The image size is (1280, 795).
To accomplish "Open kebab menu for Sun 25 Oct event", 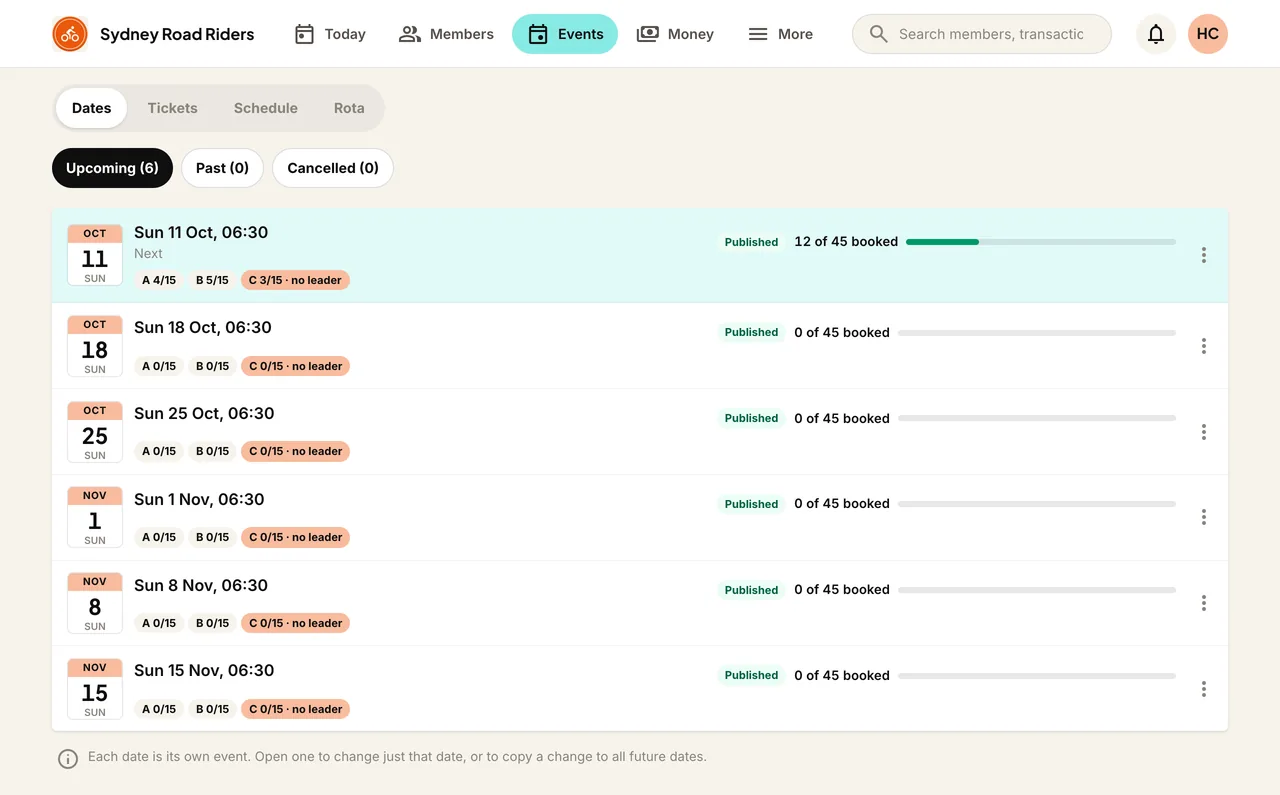I will point(1204,432).
